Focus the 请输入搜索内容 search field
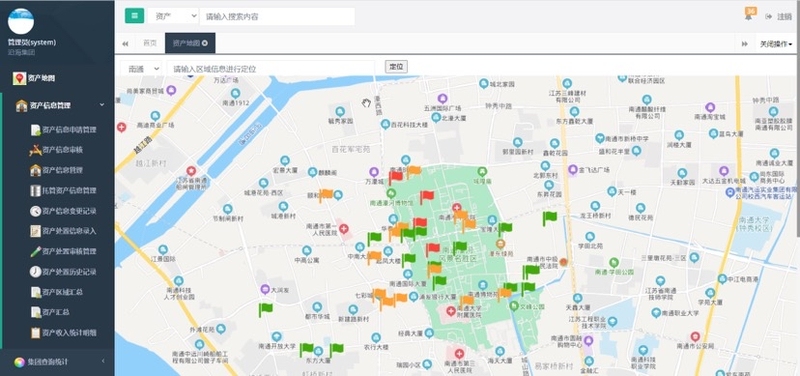The image size is (800, 376). pos(277,16)
